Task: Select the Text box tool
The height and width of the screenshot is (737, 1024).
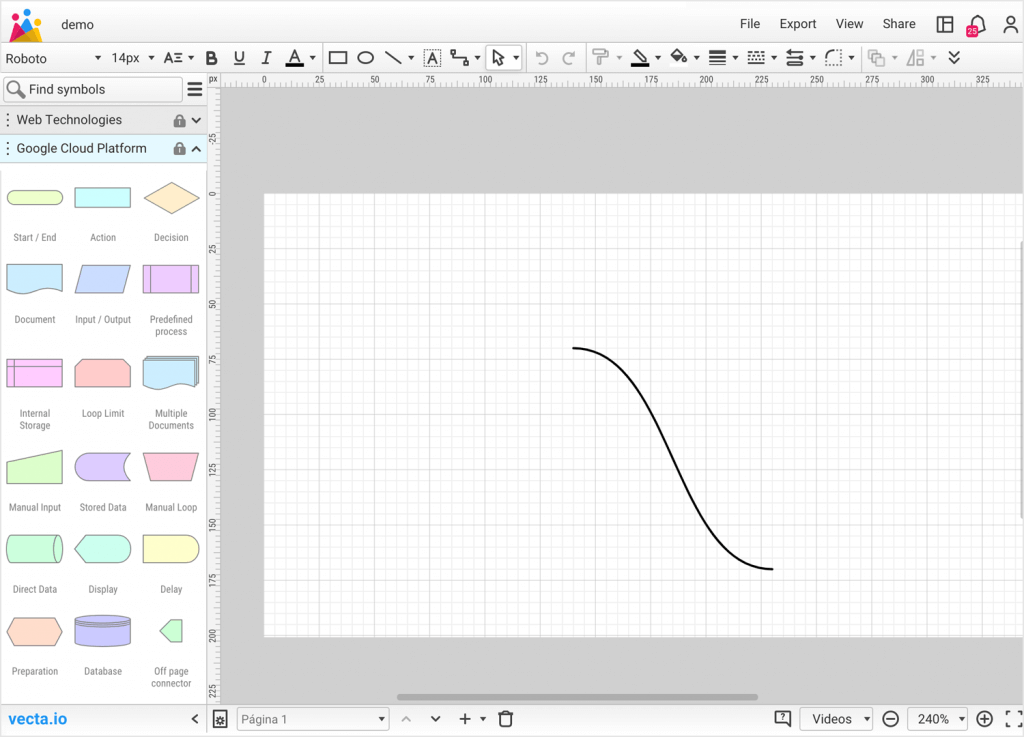Action: (x=432, y=57)
